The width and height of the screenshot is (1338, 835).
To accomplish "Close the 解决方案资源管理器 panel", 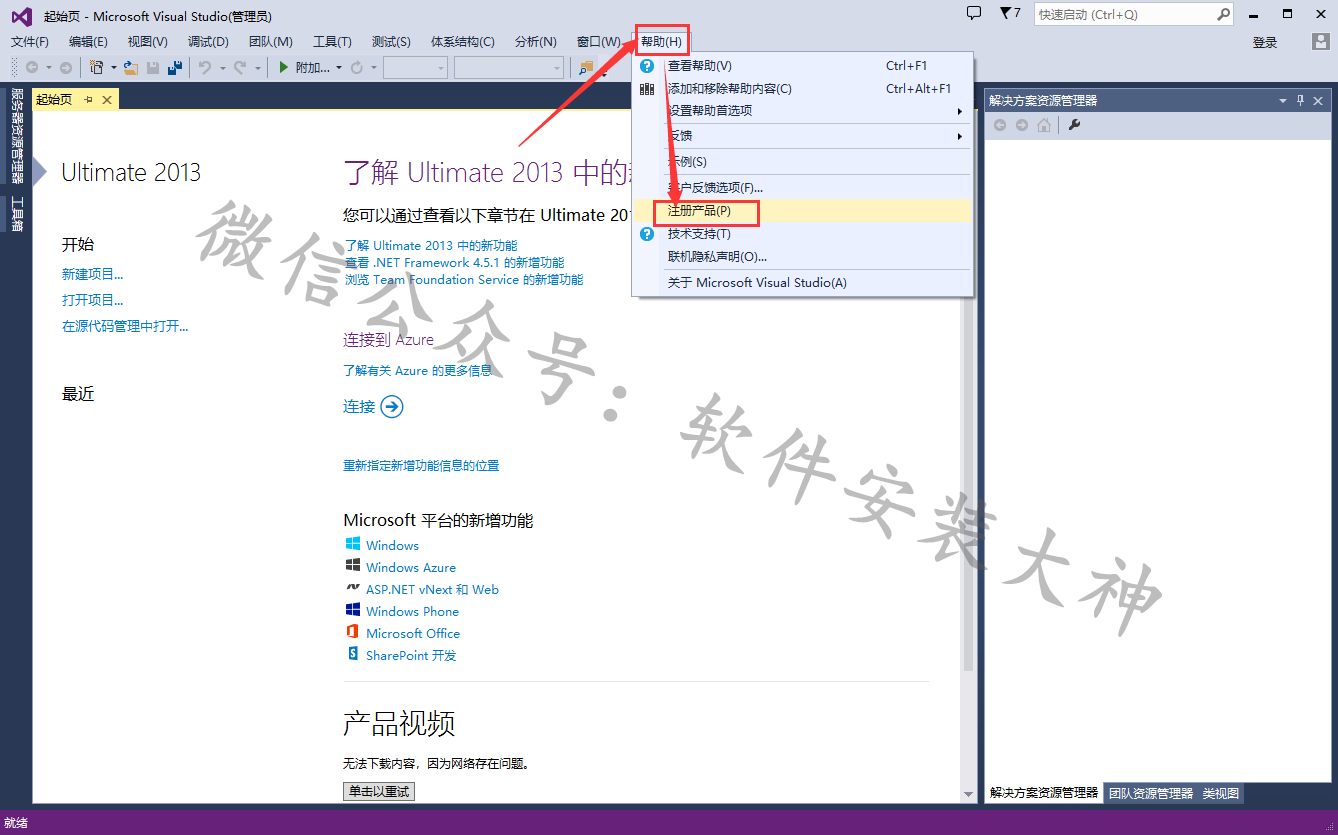I will 1319,101.
